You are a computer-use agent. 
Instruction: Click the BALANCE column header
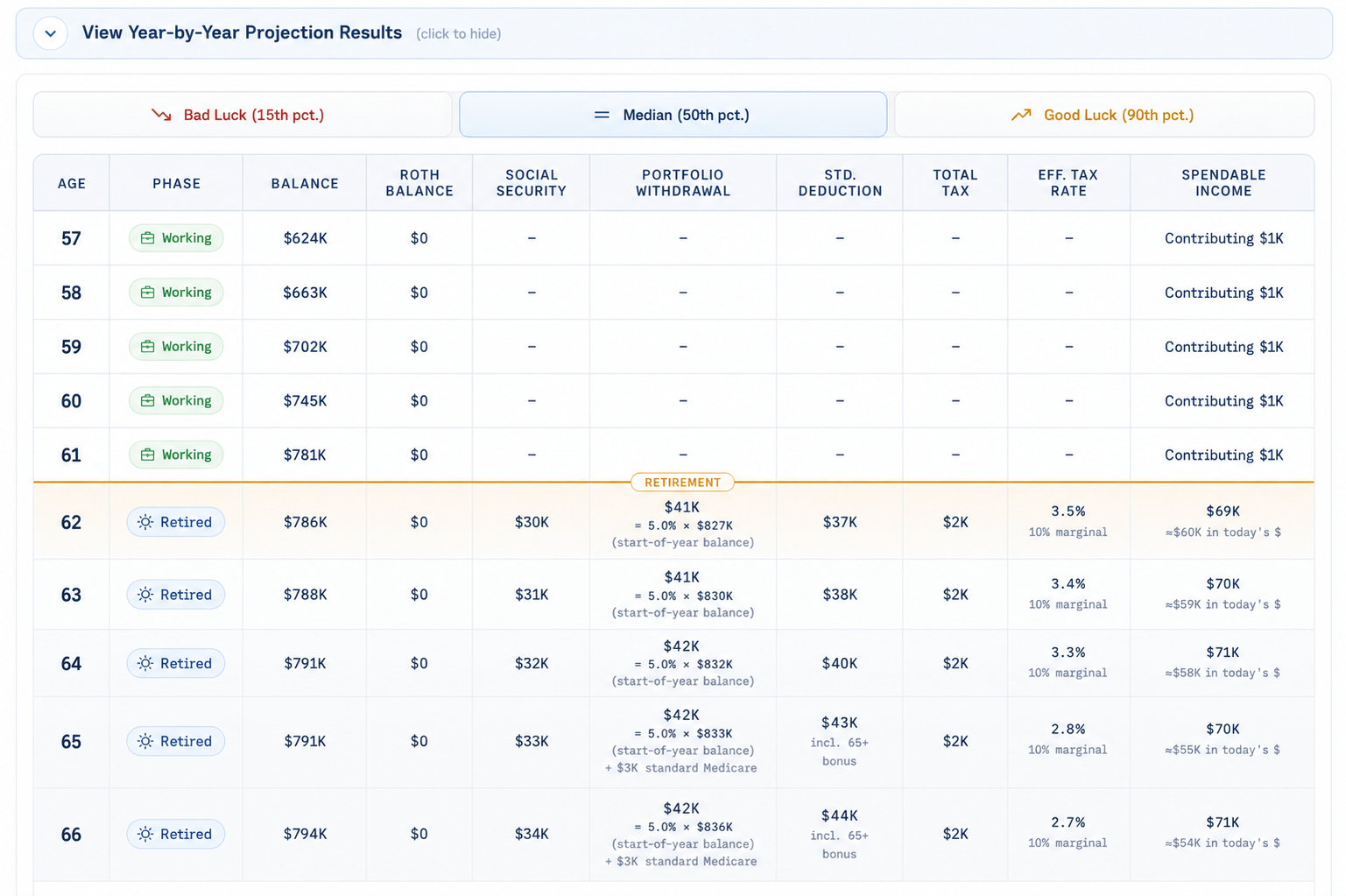[305, 183]
